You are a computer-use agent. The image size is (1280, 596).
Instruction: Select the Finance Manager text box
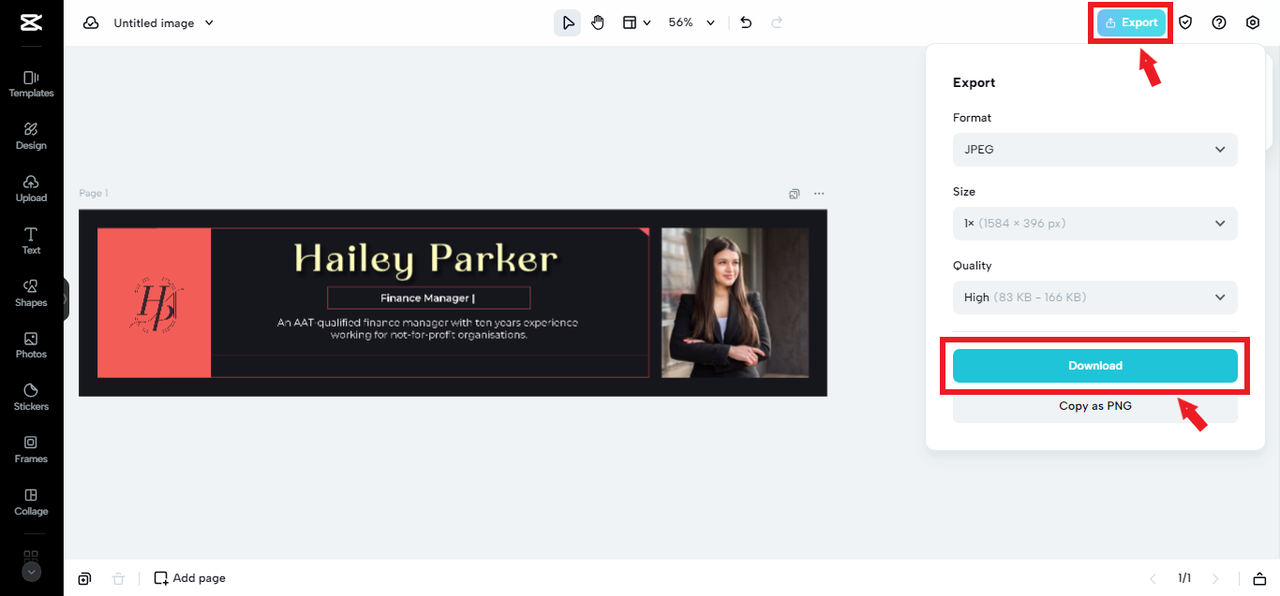click(428, 297)
